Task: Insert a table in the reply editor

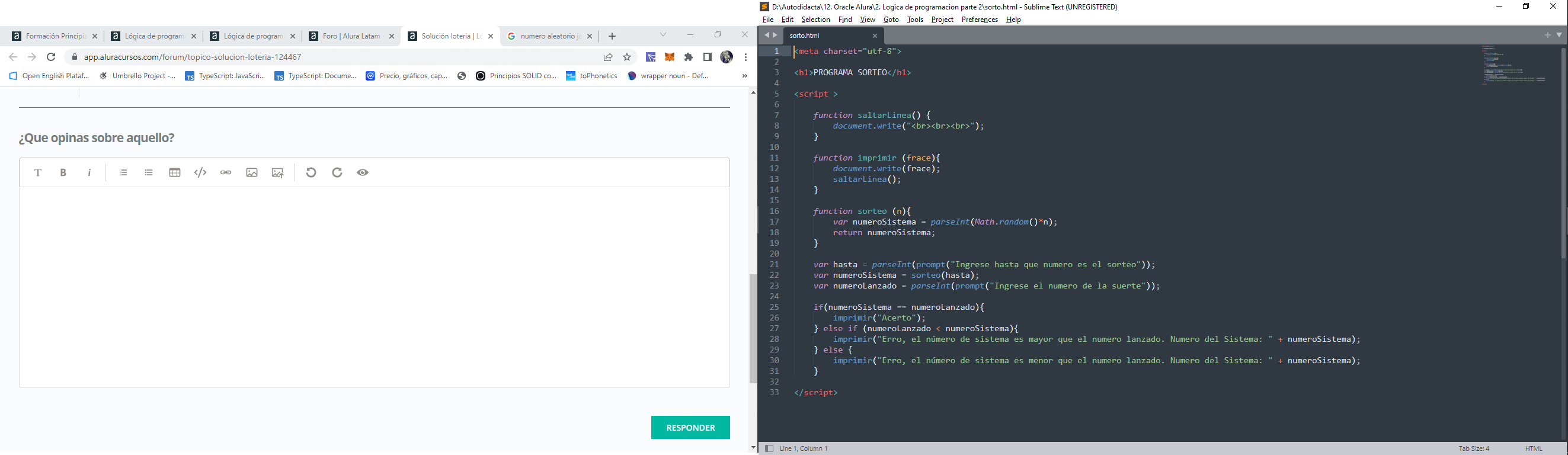Action: [175, 173]
